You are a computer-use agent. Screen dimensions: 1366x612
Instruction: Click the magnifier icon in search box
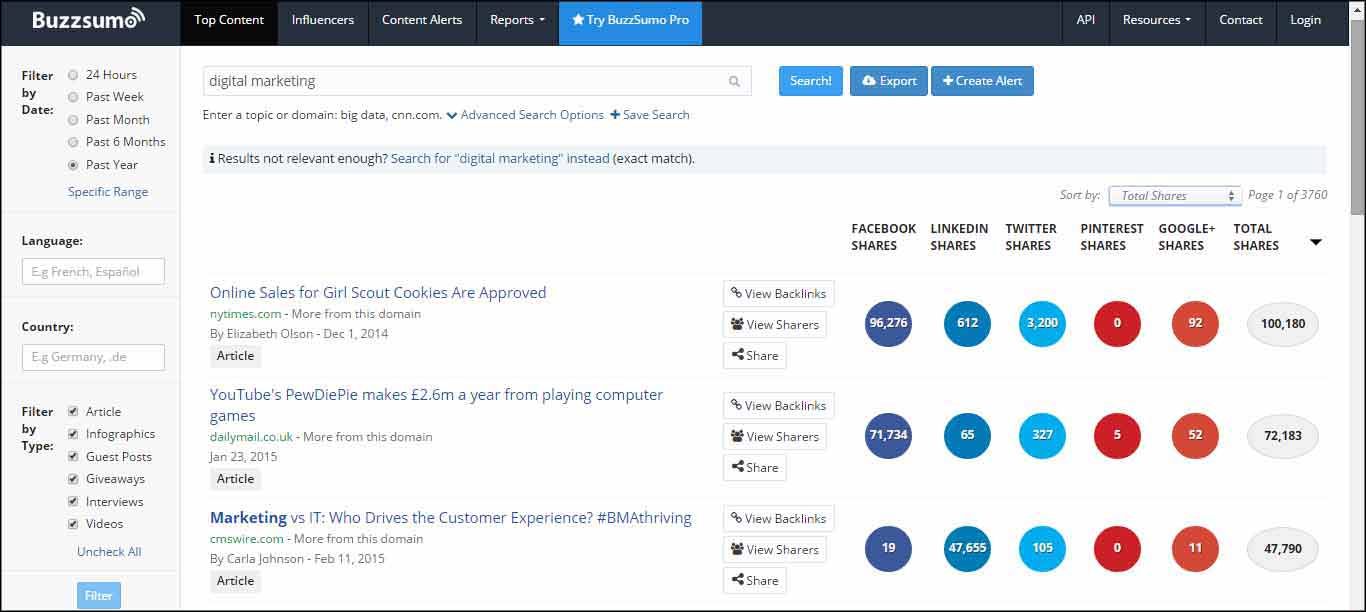(x=734, y=82)
